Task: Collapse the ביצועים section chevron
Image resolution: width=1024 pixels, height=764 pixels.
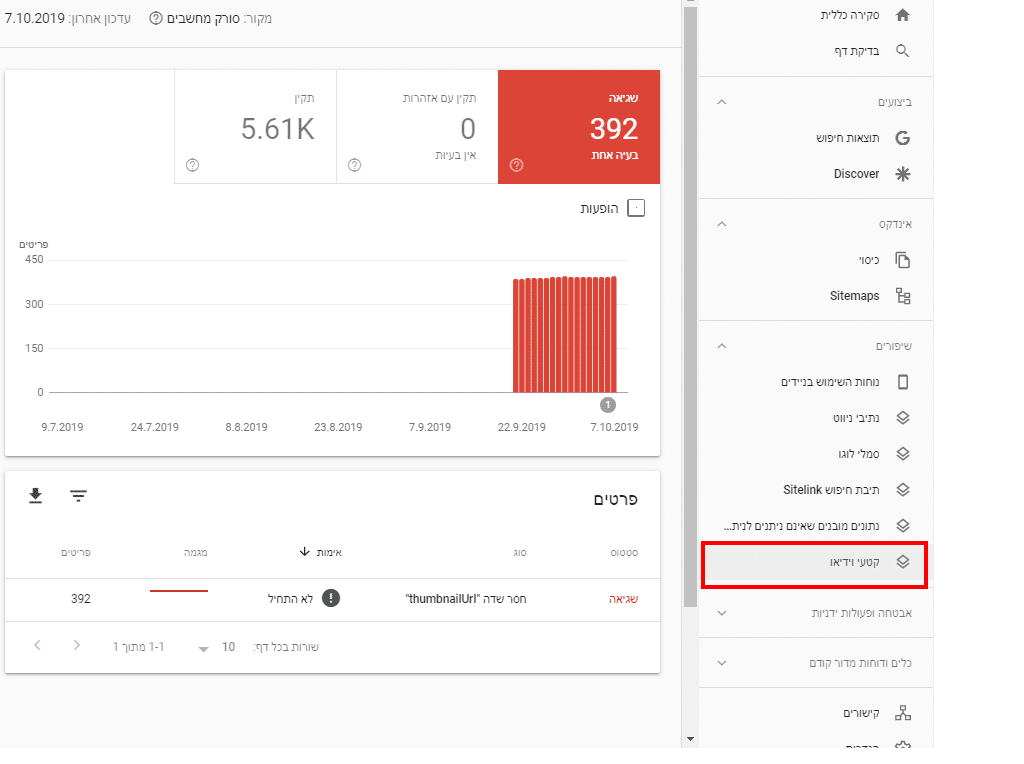Action: (722, 102)
